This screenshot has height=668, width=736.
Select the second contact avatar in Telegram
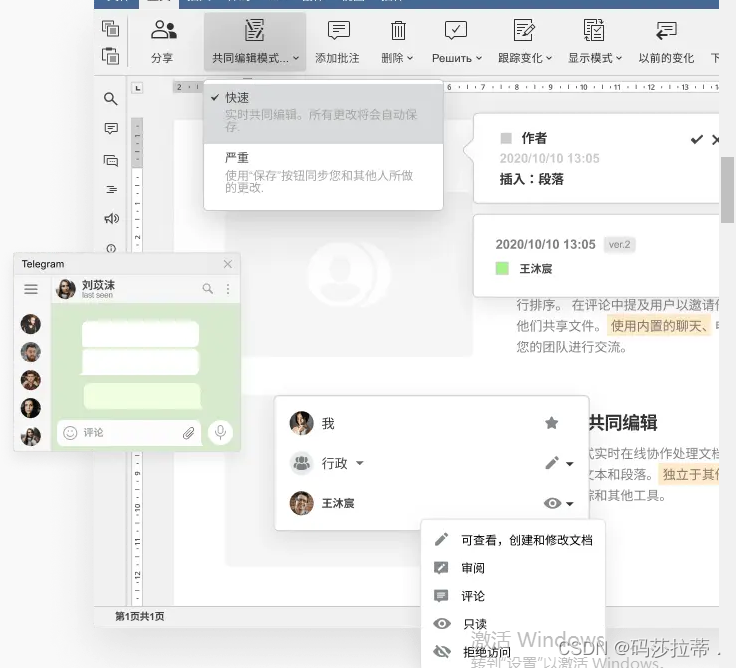[31, 352]
